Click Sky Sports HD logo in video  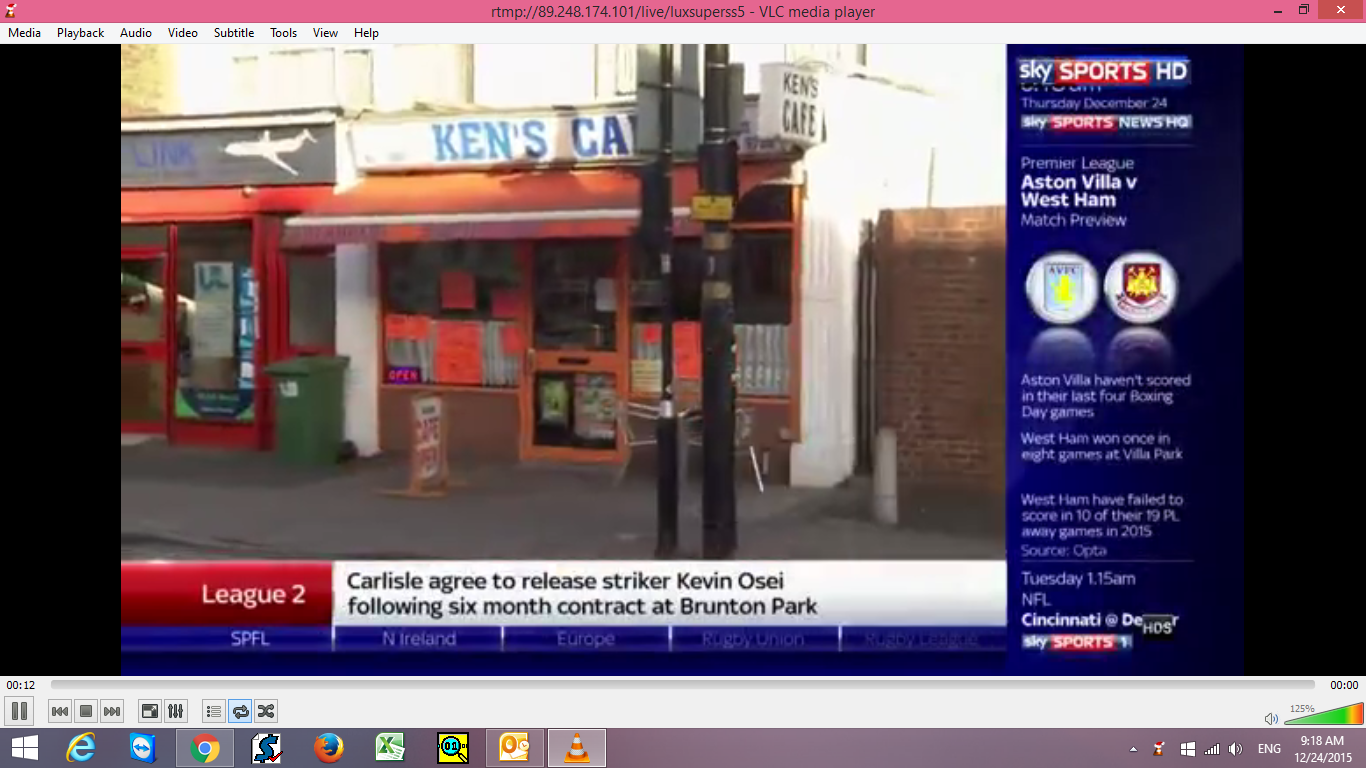[1102, 71]
